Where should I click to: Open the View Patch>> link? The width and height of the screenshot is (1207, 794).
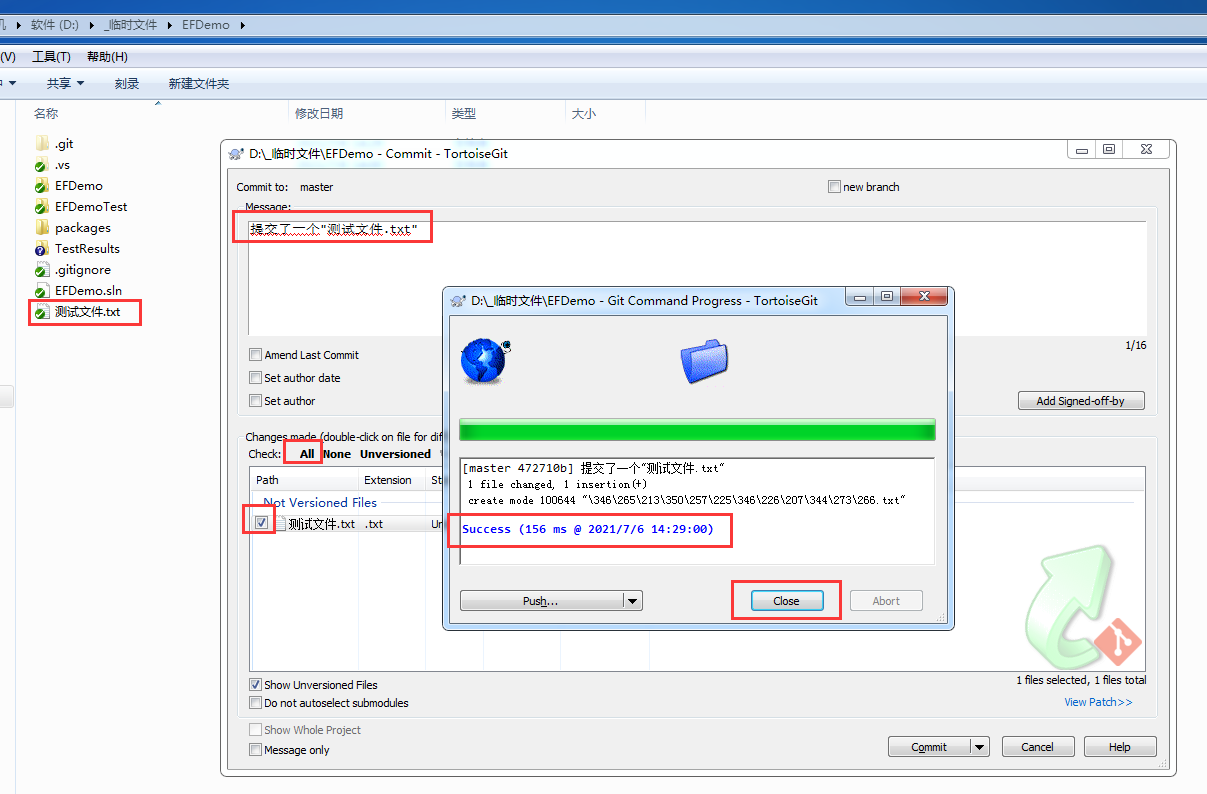[x=1098, y=702]
